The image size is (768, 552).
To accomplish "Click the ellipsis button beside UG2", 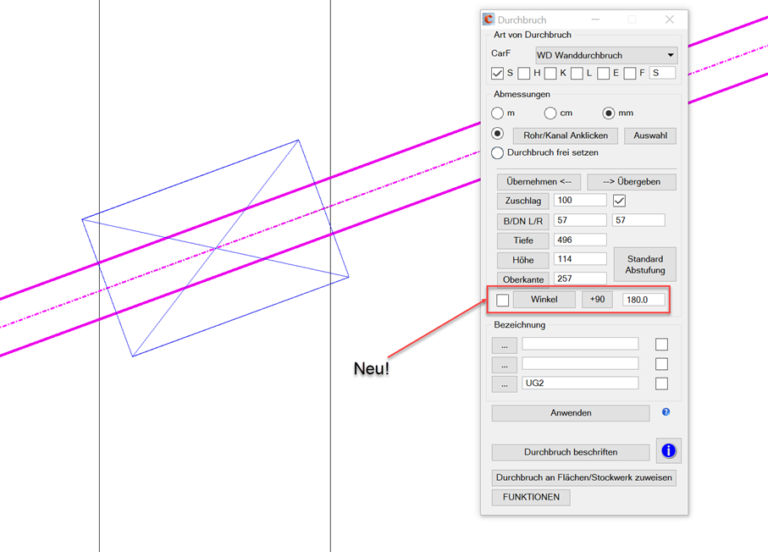I will click(504, 384).
